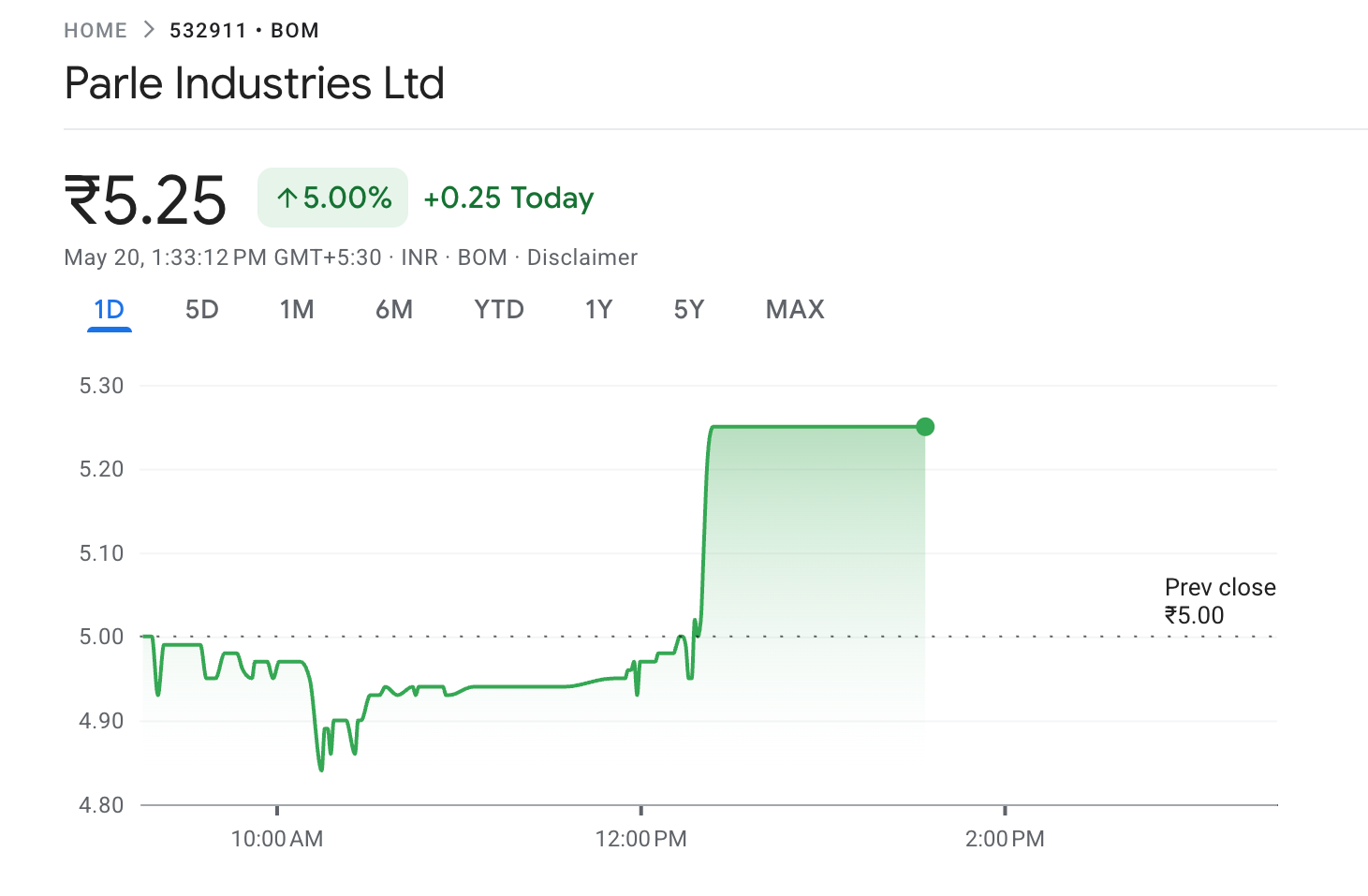Screen dimensions: 1368x896
Task: Click the green latest-price dot on chart
Action: [x=925, y=427]
